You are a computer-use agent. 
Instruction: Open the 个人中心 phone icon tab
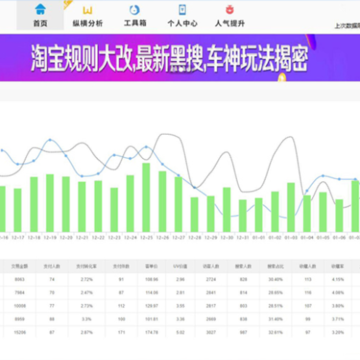pyautogui.click(x=182, y=15)
